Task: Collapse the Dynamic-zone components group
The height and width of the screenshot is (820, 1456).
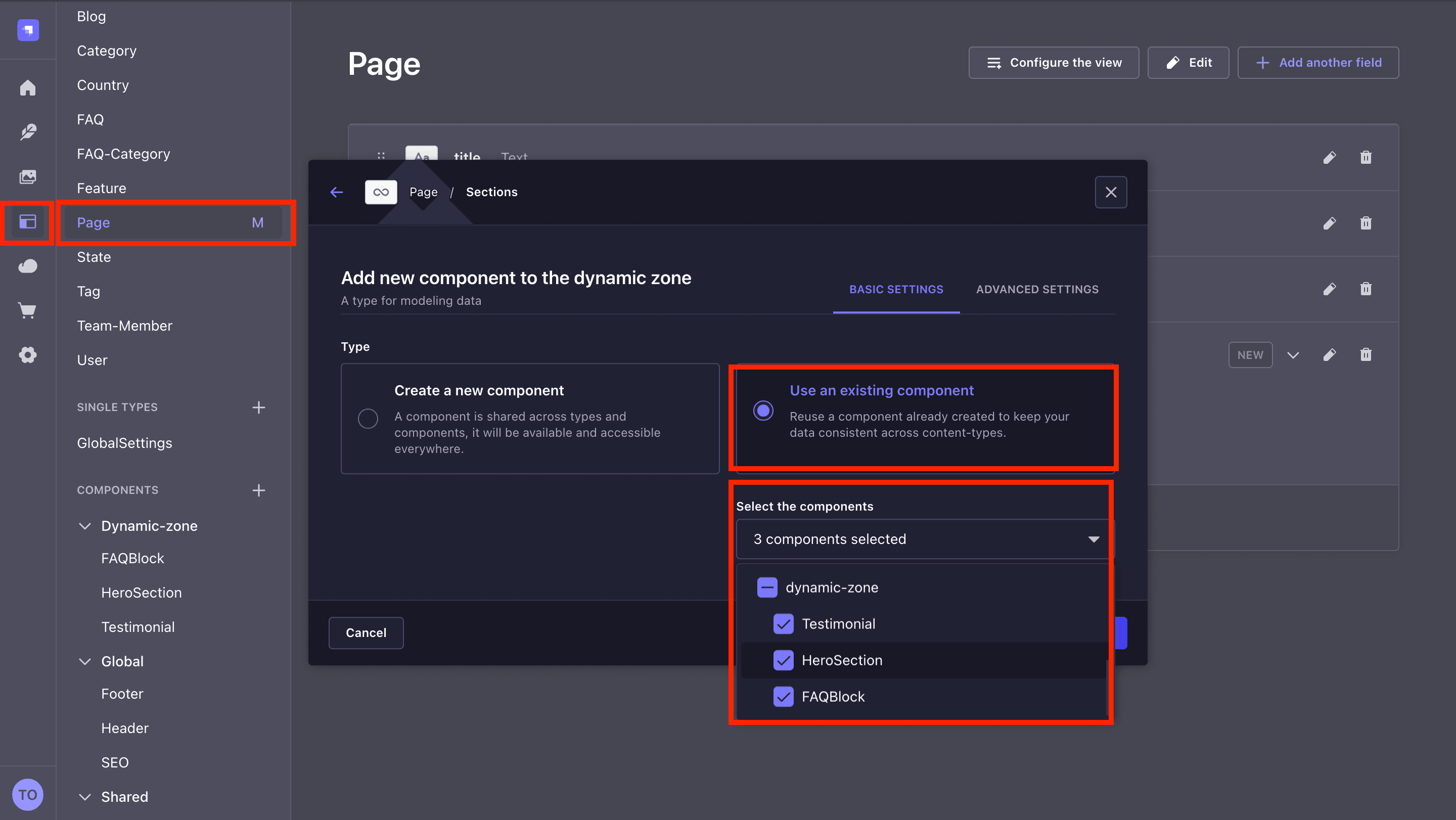Action: 85,526
